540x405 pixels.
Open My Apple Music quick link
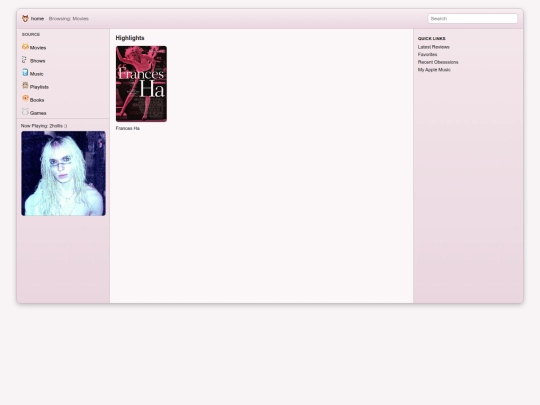pos(434,70)
